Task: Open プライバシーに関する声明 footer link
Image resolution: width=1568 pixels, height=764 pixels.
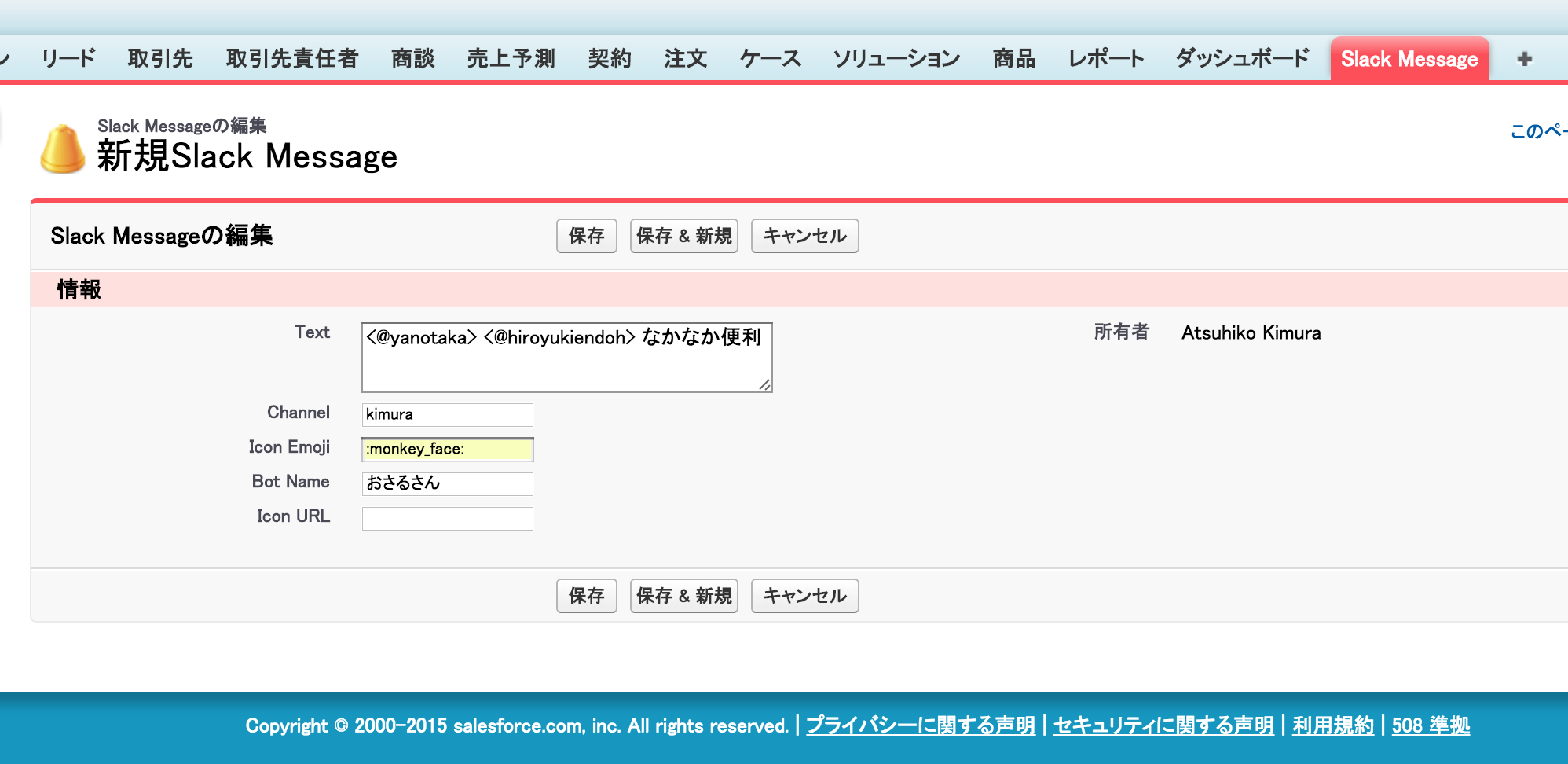Action: point(921,725)
